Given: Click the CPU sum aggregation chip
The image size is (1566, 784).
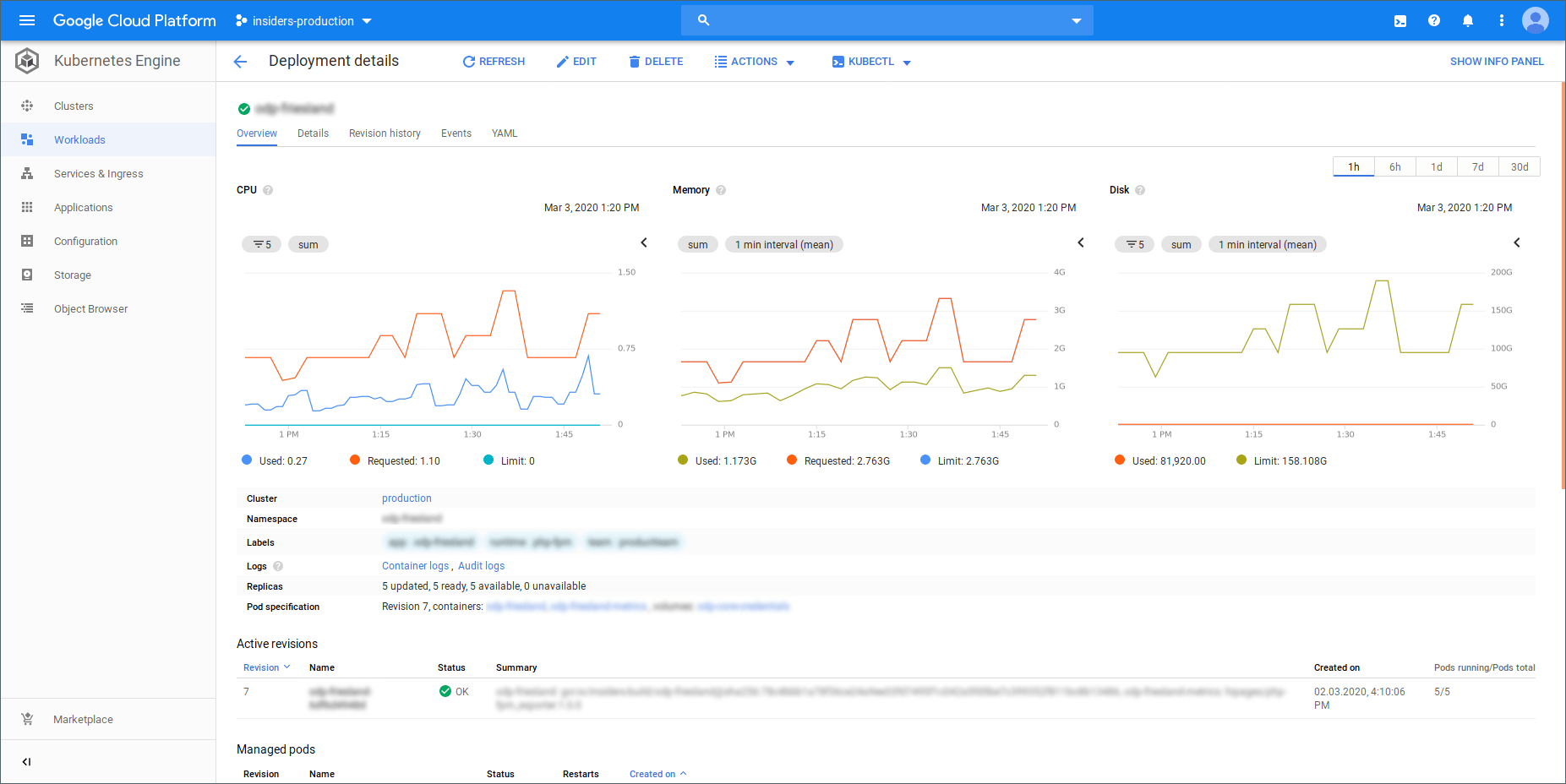Looking at the screenshot, I should click(308, 244).
